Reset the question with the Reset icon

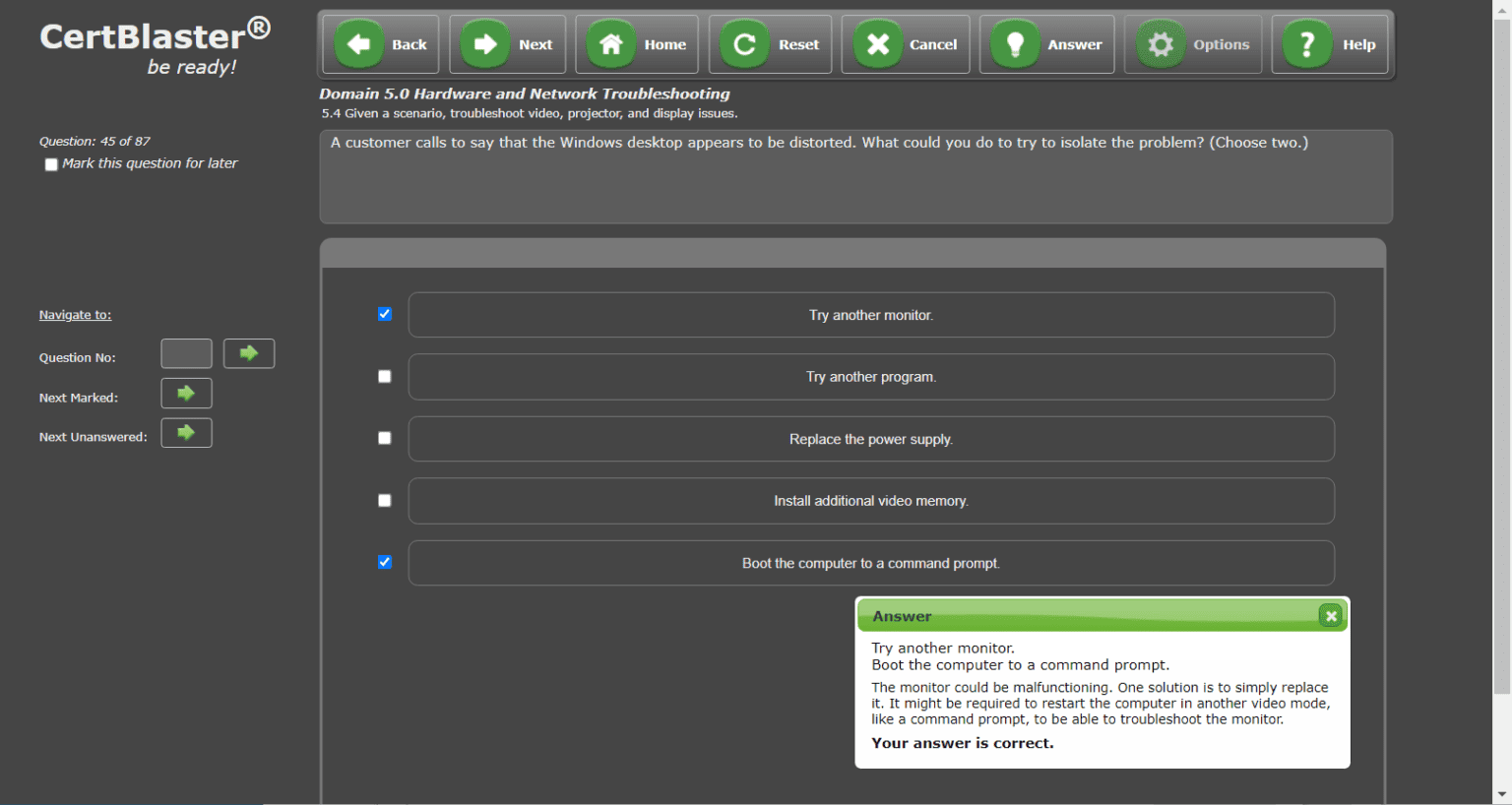(744, 43)
